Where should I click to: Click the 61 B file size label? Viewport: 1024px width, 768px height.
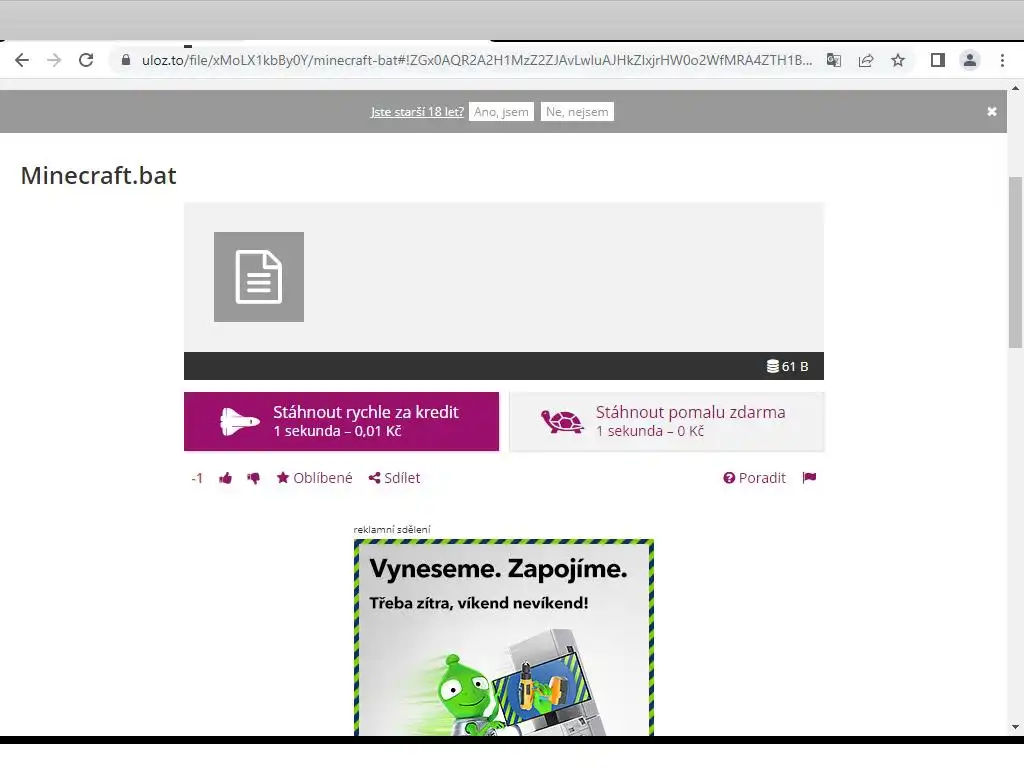(795, 366)
